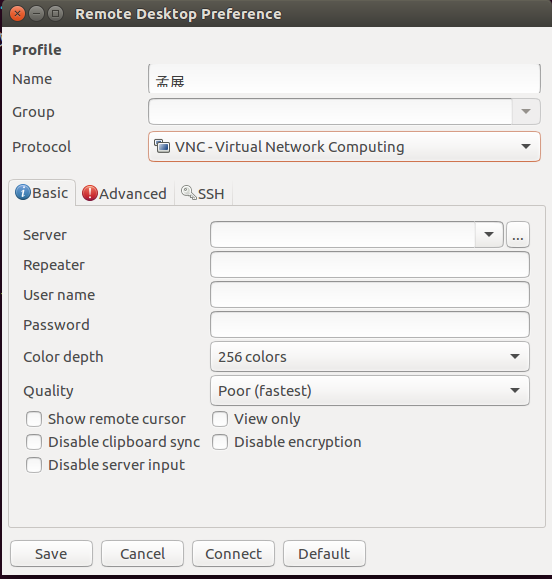Focus the Password input field

(x=370, y=325)
